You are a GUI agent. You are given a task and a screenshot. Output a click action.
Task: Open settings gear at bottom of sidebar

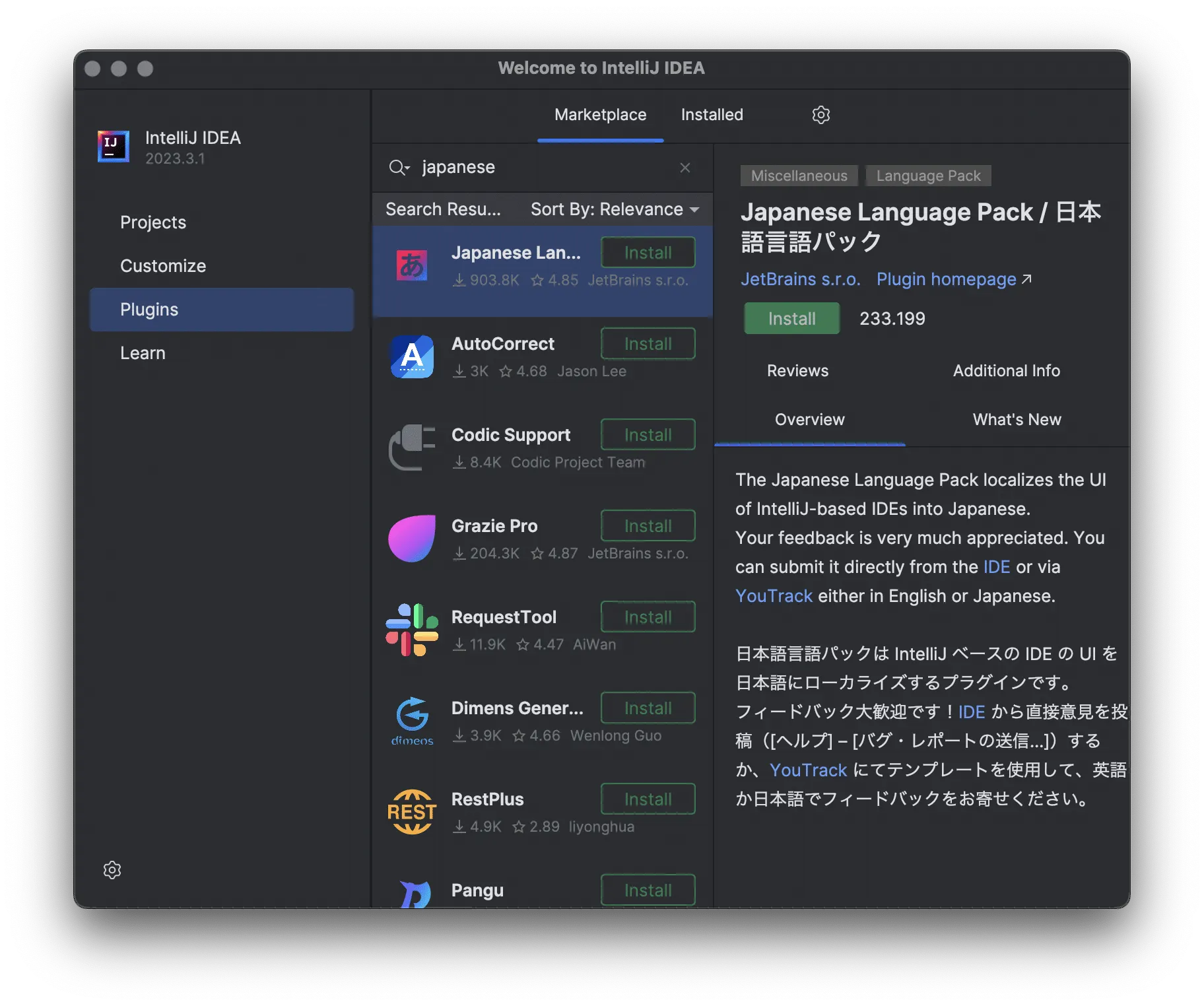[112, 870]
